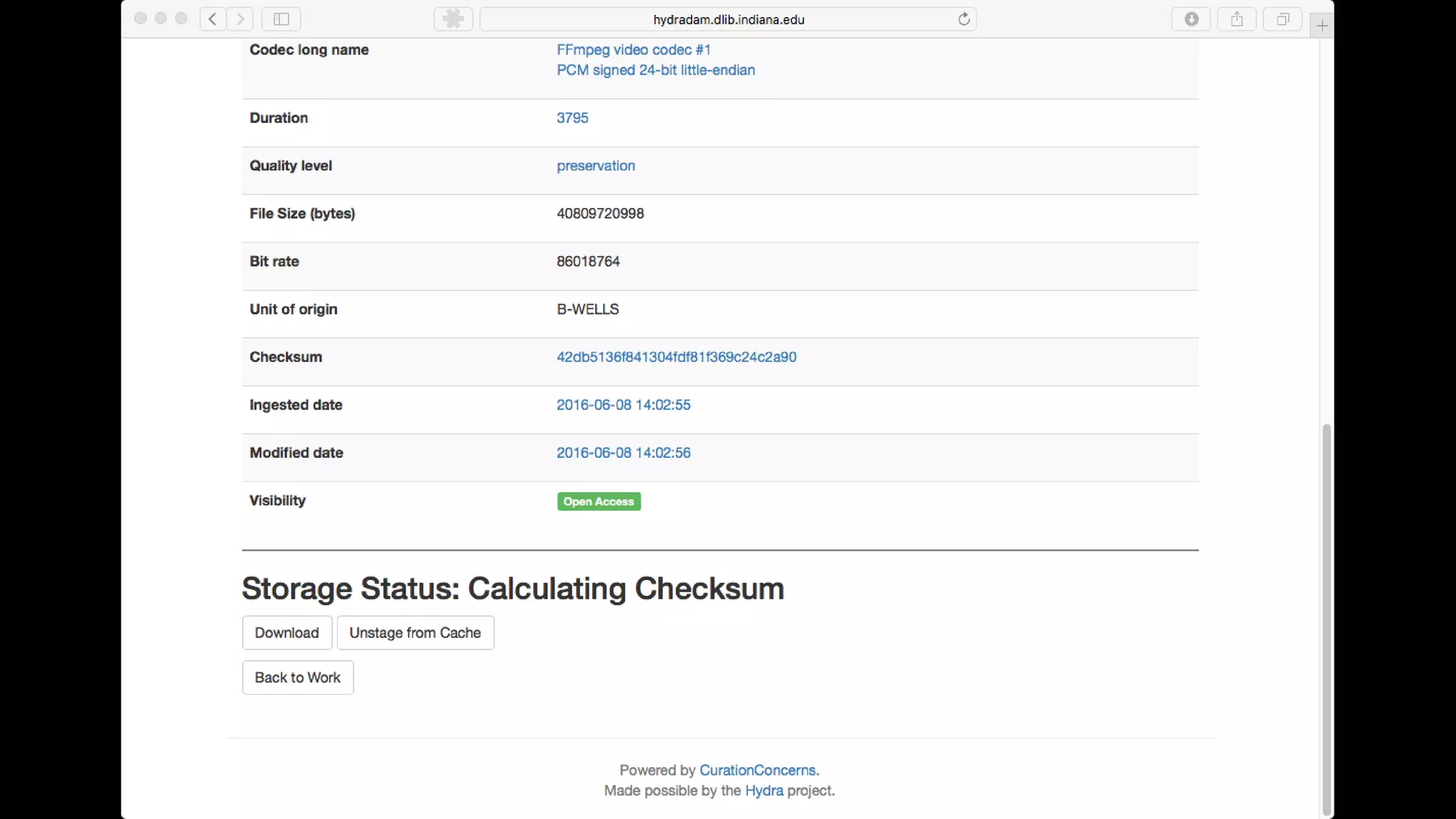Click the browser forward arrow
This screenshot has width=1456, height=819.
(x=240, y=19)
